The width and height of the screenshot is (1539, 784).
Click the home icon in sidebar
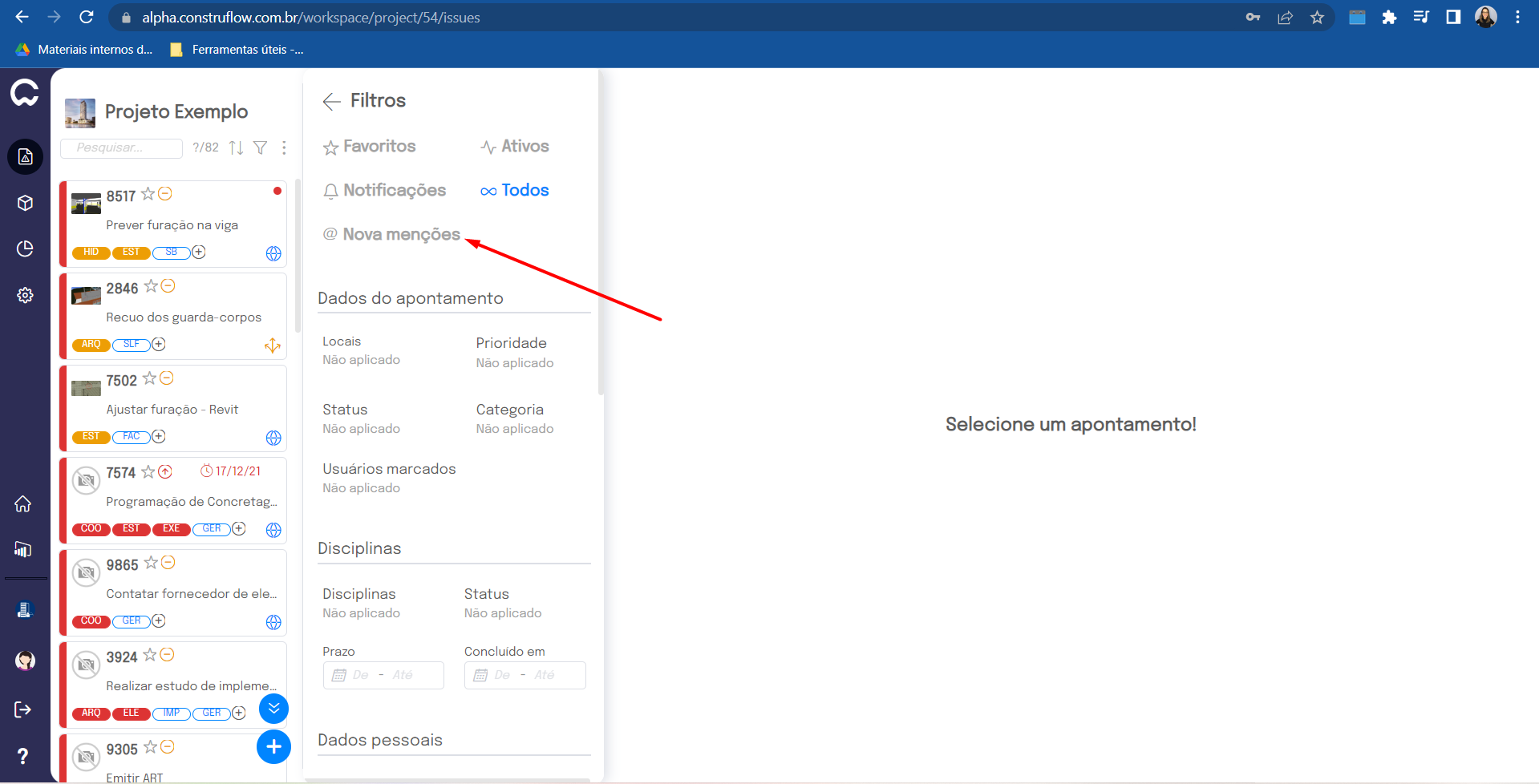point(23,503)
